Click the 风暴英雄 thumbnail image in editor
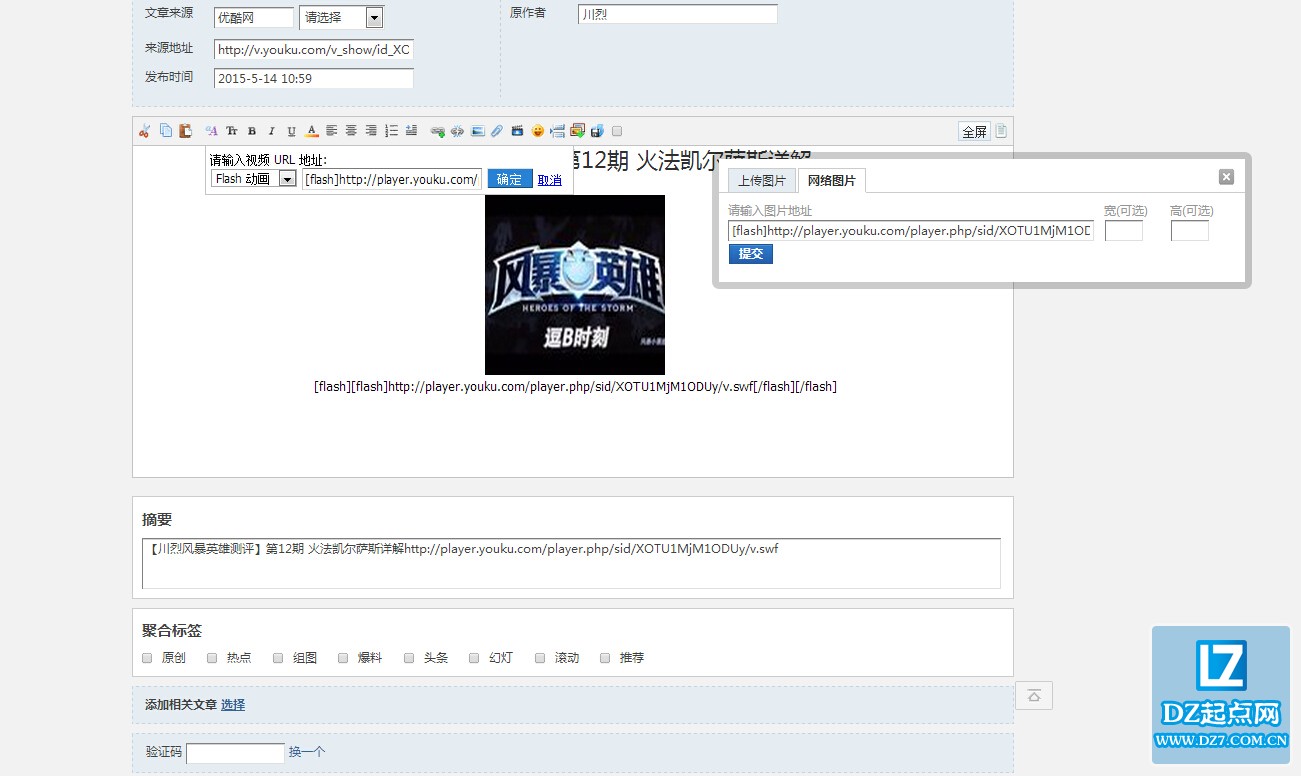 pyautogui.click(x=575, y=285)
